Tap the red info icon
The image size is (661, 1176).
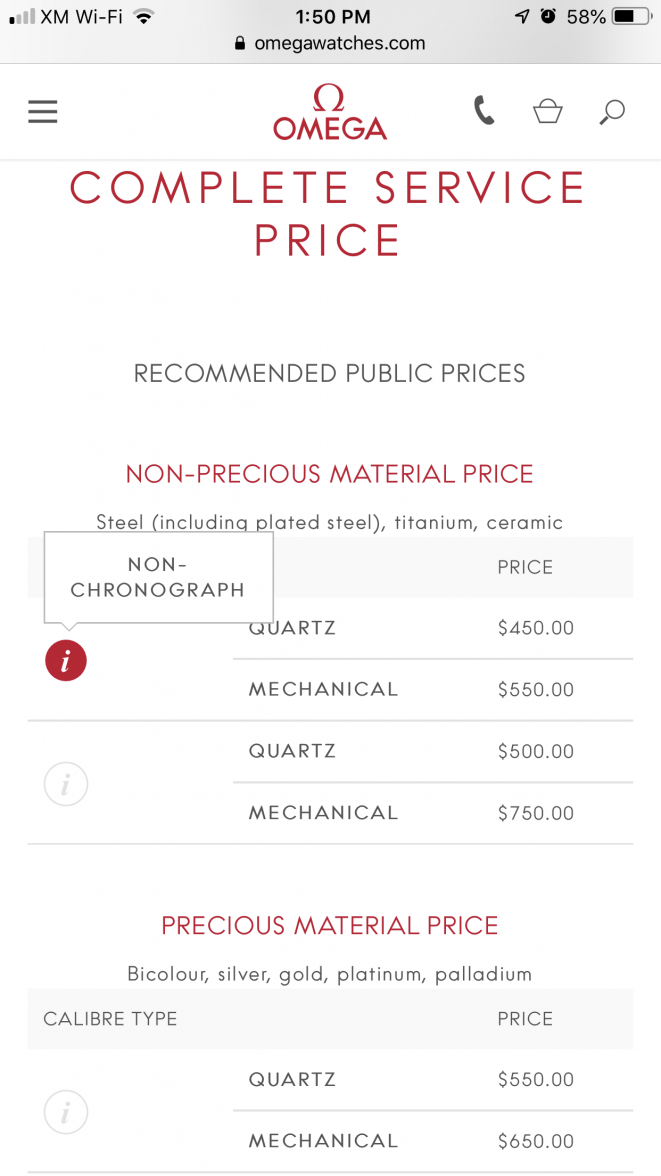coord(66,660)
